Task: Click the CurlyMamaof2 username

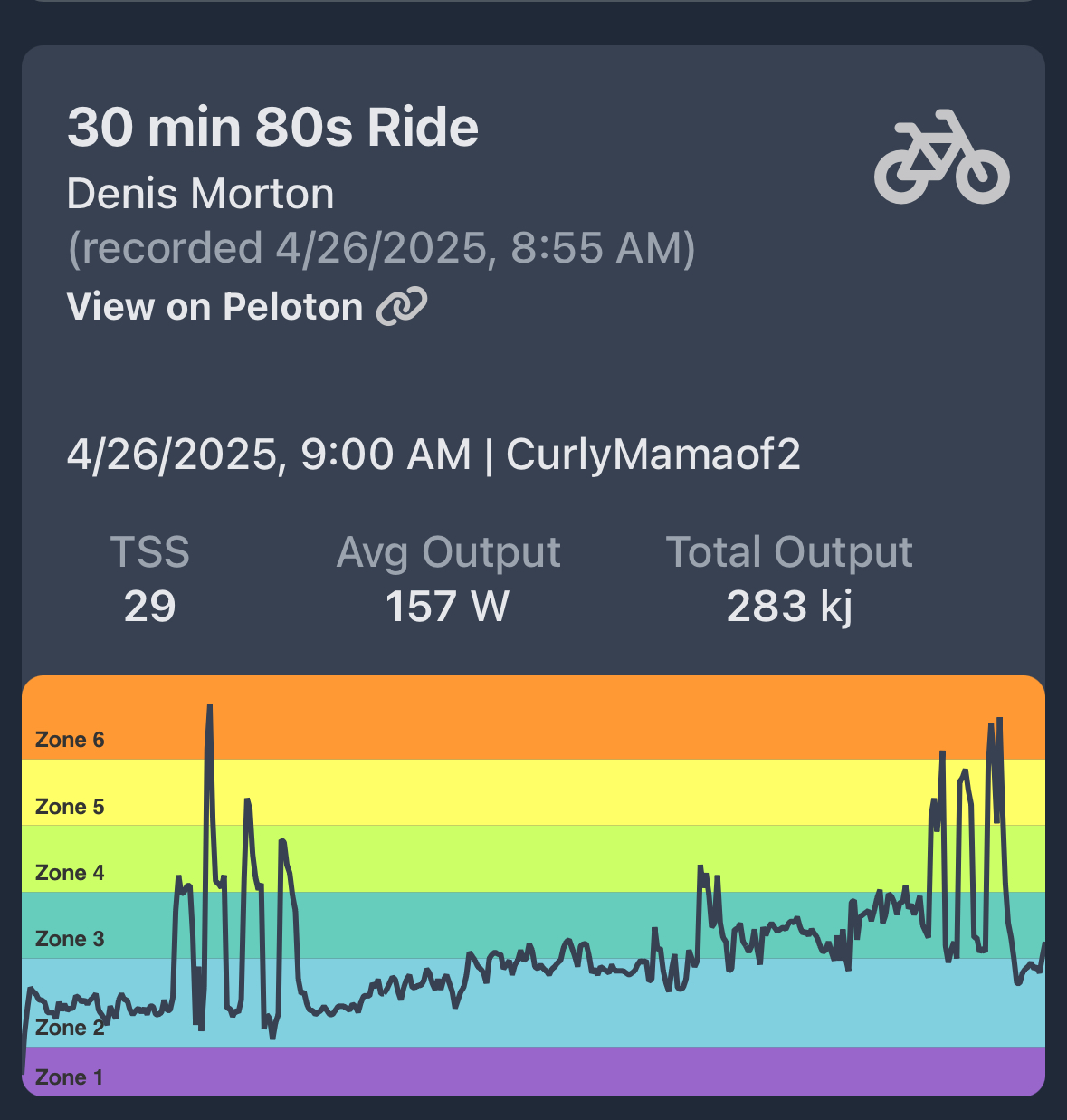Action: pyautogui.click(x=653, y=454)
